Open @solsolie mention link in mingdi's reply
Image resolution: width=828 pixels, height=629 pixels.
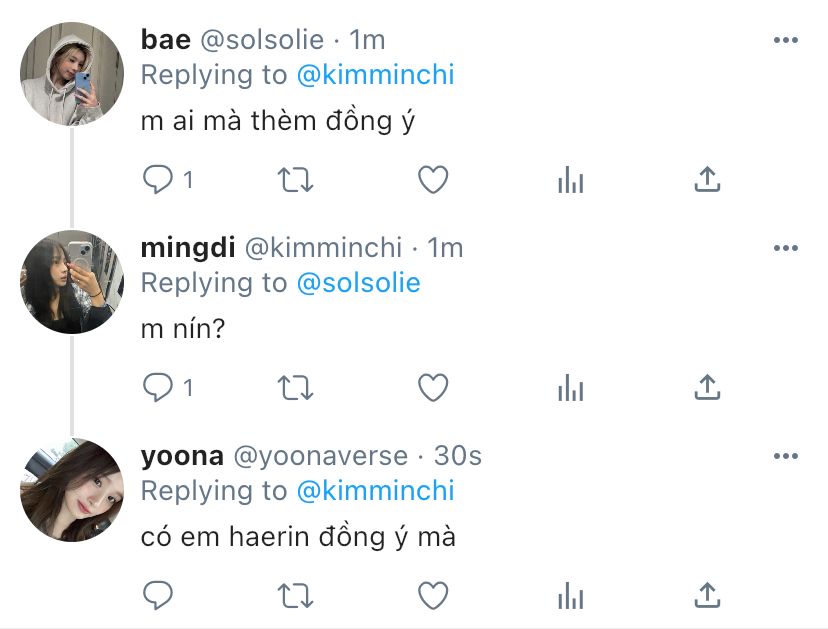359,283
